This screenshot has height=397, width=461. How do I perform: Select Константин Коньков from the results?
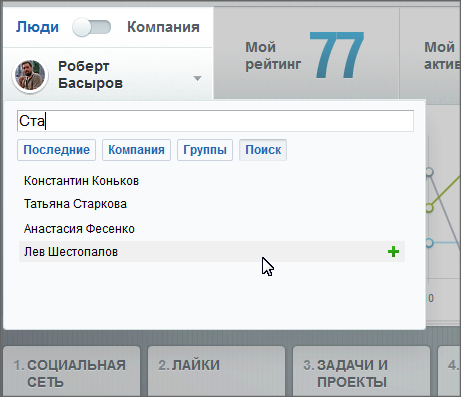pos(81,181)
